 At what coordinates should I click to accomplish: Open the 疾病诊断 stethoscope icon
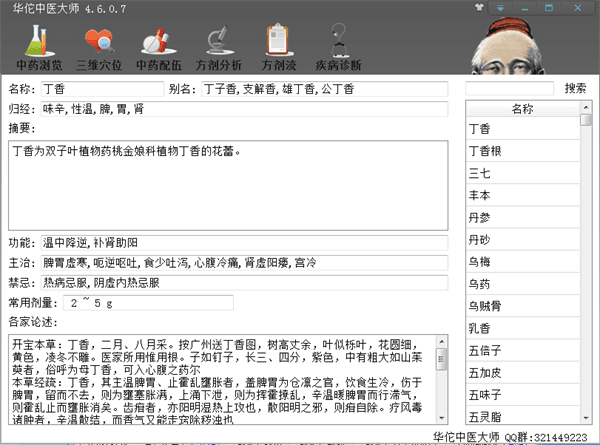tap(339, 50)
